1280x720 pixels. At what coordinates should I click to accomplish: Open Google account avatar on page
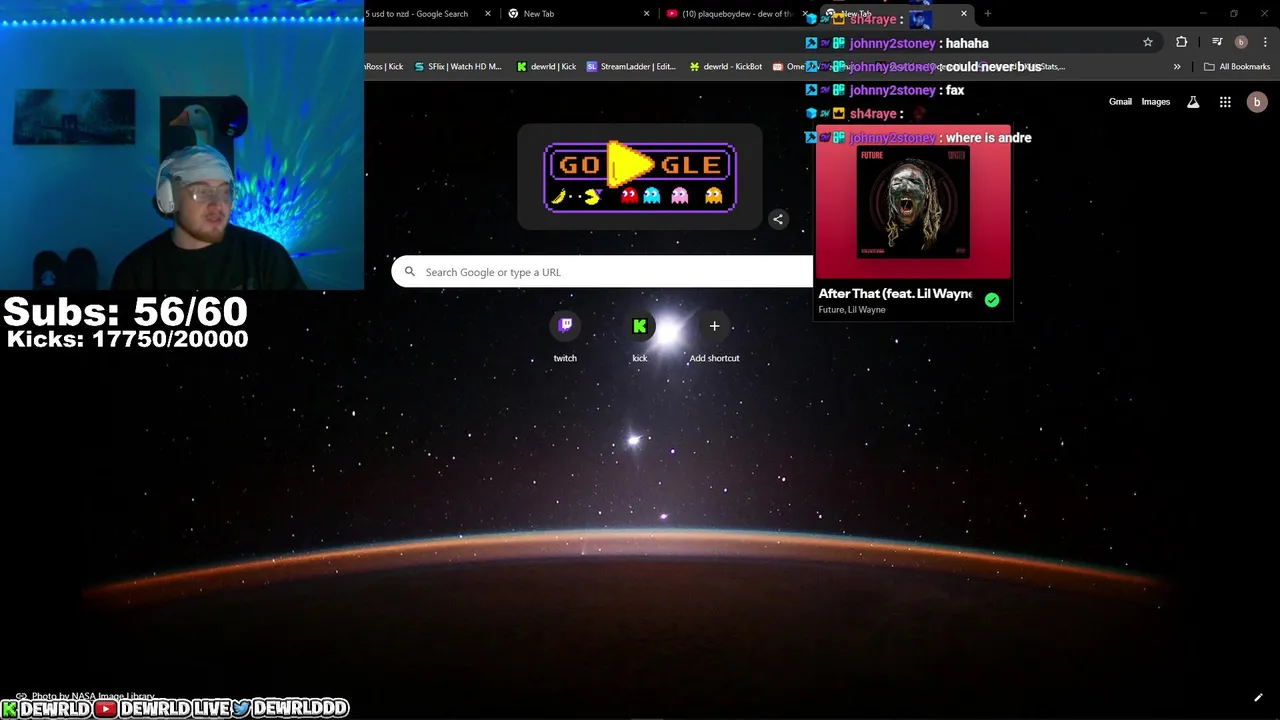click(x=1257, y=102)
